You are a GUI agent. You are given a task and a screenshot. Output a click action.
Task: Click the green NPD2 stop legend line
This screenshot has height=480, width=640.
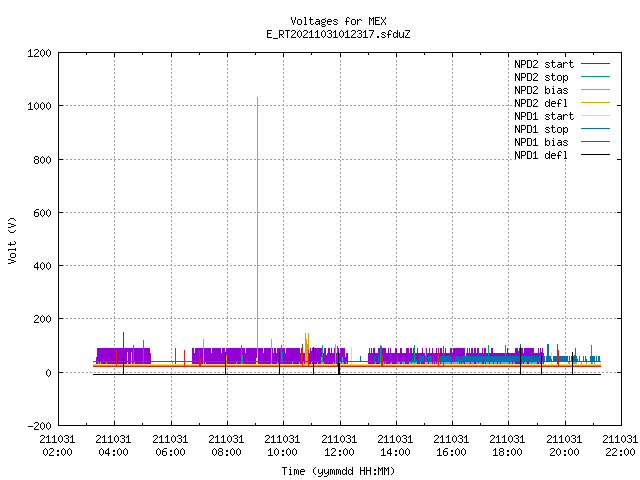tap(596, 77)
